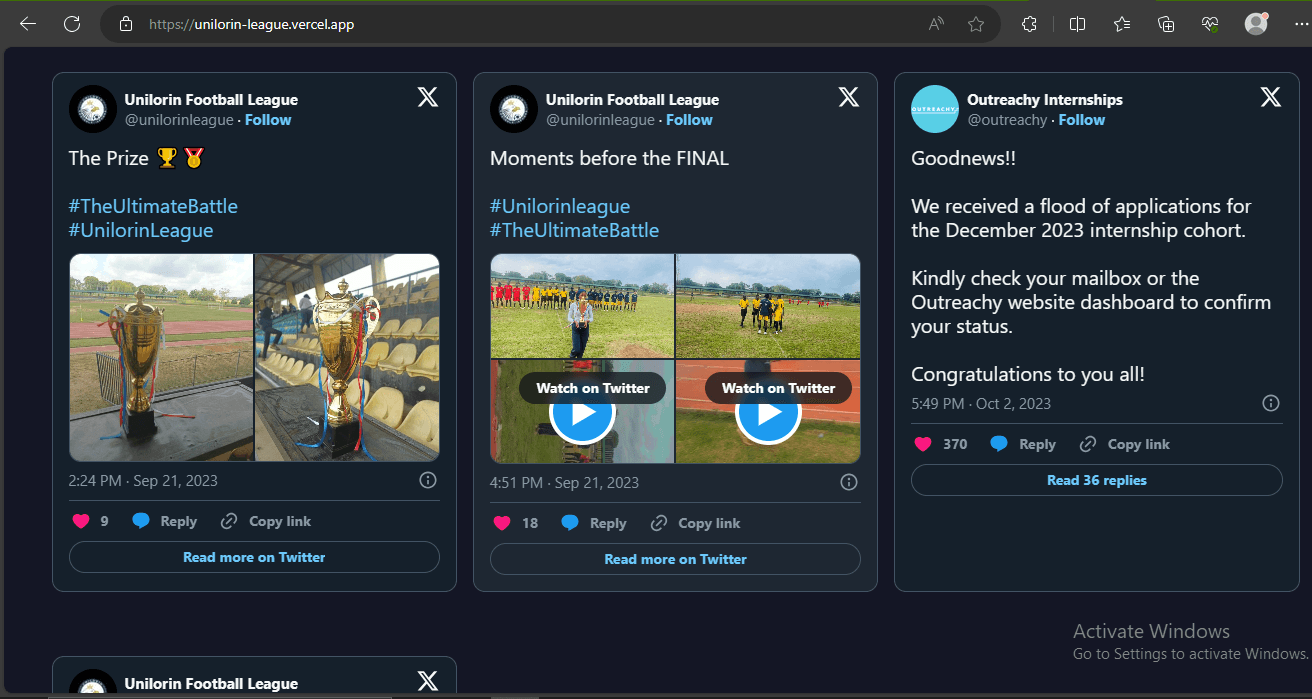This screenshot has height=699, width=1312.
Task: Open right trophy photo near stadium seats
Action: [347, 357]
